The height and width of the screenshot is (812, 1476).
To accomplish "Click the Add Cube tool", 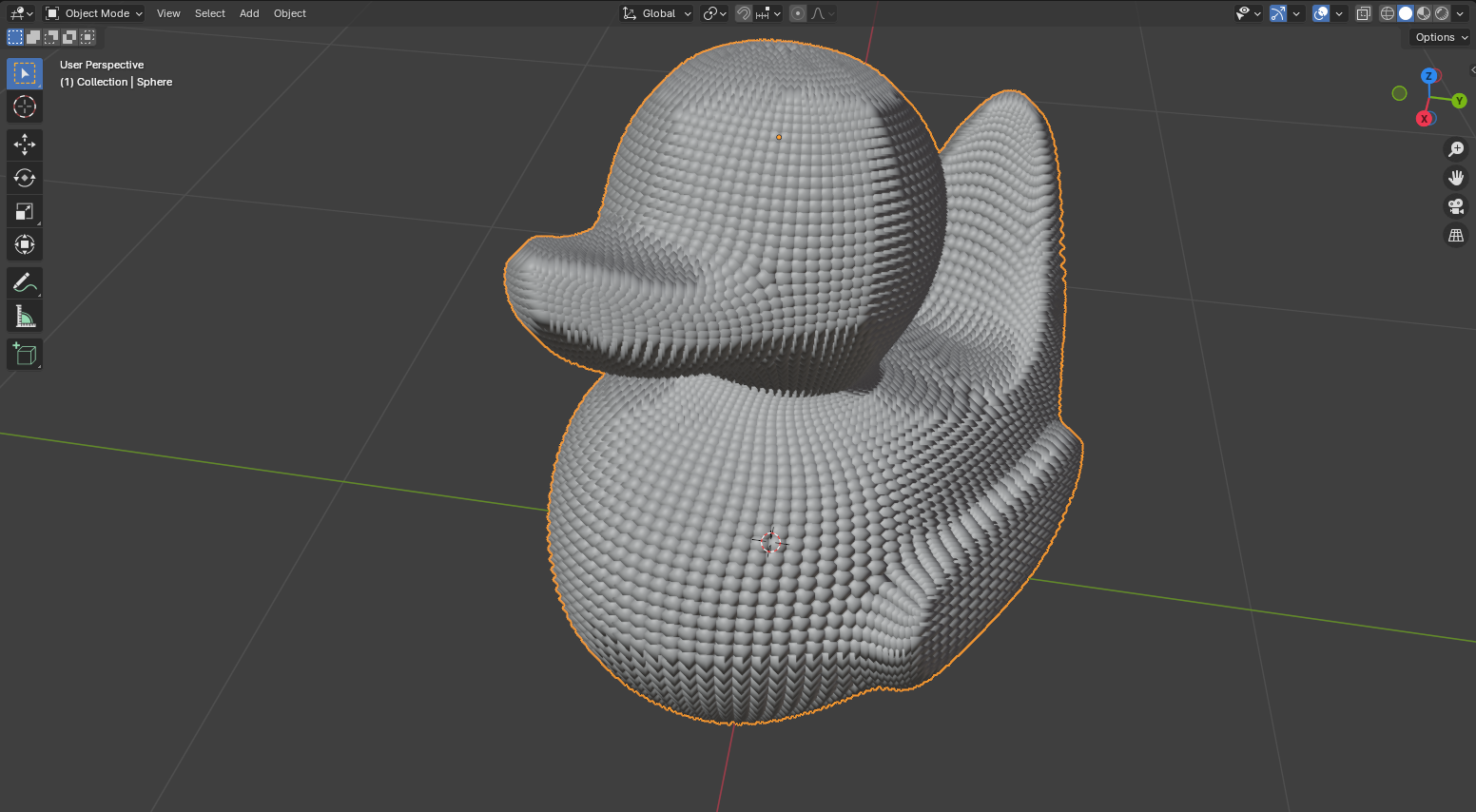I will pos(25,355).
